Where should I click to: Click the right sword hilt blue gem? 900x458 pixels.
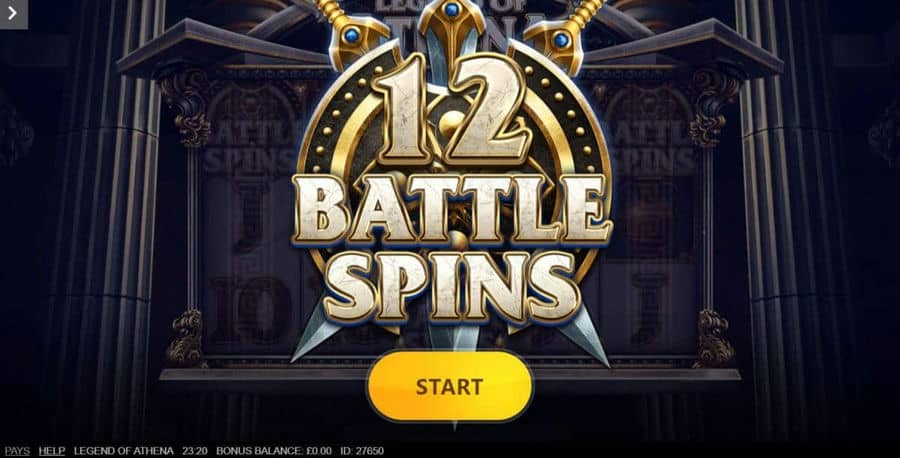click(561, 40)
